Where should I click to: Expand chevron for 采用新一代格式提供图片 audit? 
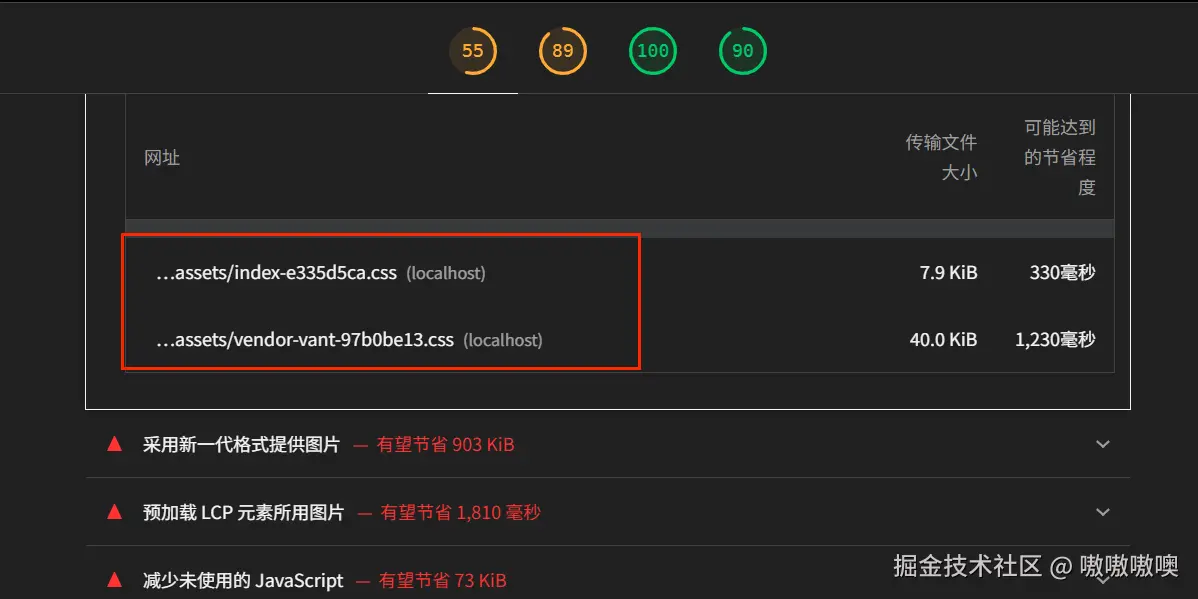coord(1102,444)
